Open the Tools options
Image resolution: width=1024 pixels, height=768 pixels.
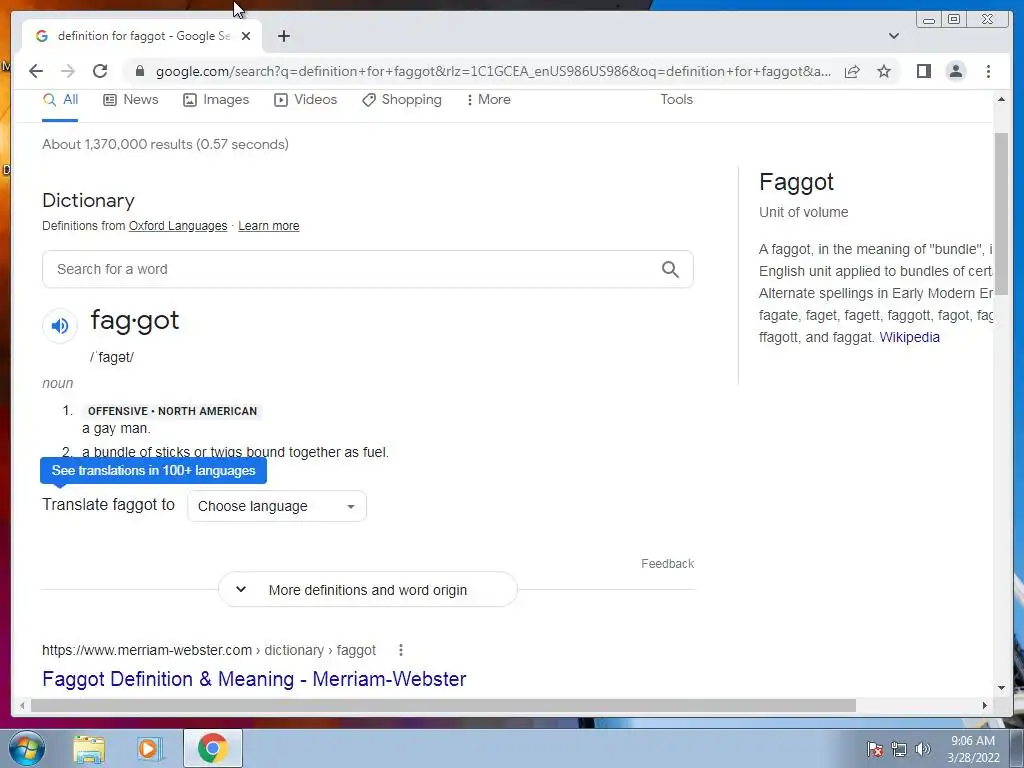[676, 99]
